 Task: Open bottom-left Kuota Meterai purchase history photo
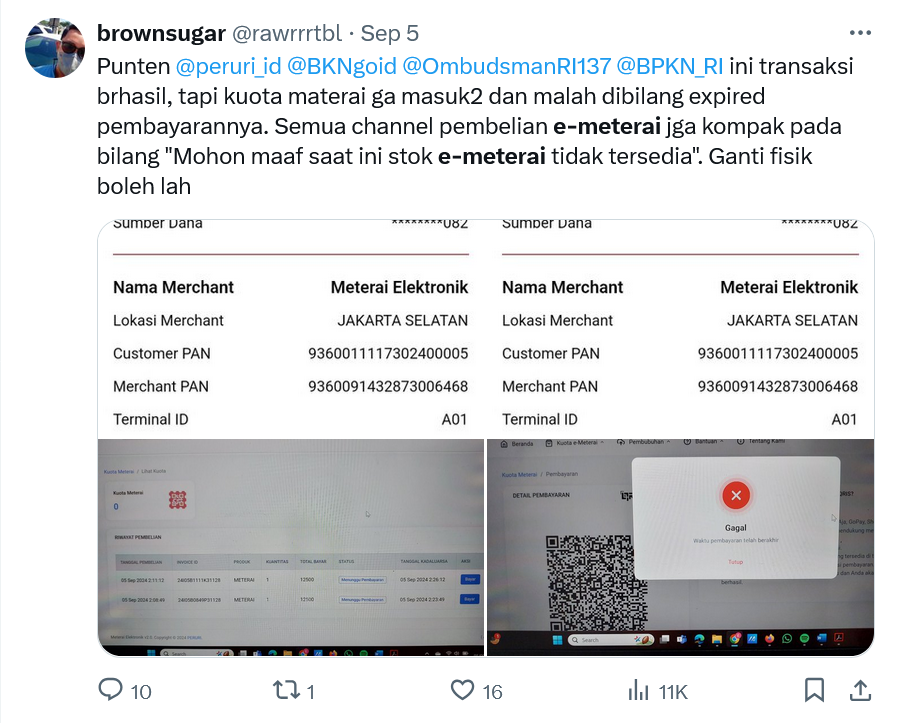pyautogui.click(x=290, y=548)
